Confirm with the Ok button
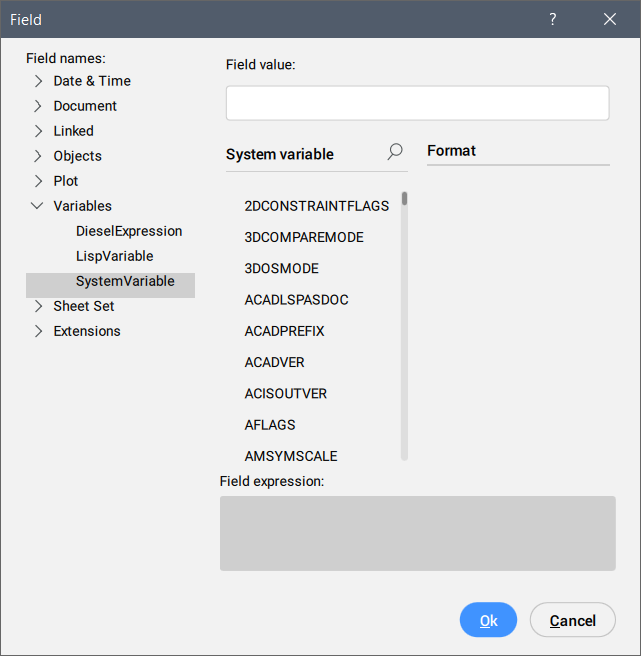This screenshot has height=656, width=641. click(488, 621)
